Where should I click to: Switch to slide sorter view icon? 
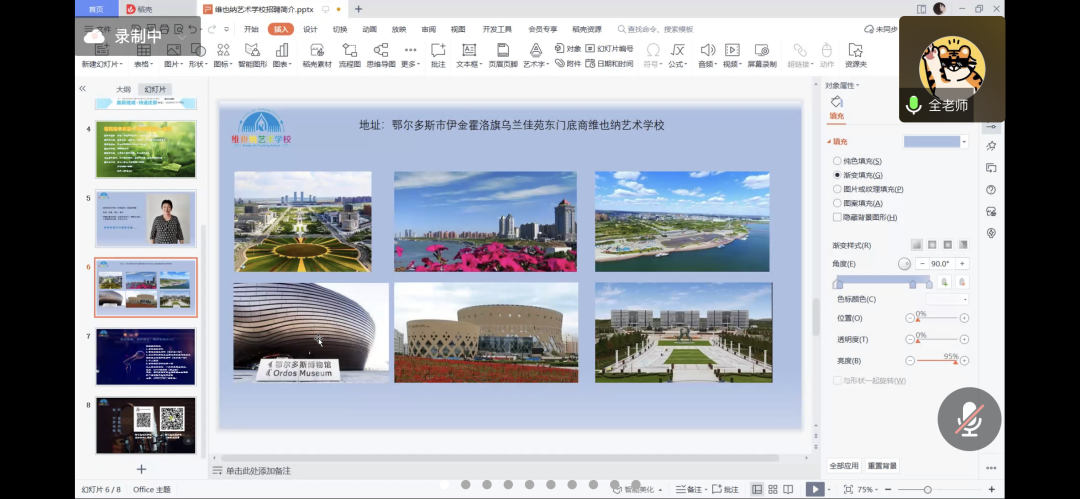pos(773,489)
